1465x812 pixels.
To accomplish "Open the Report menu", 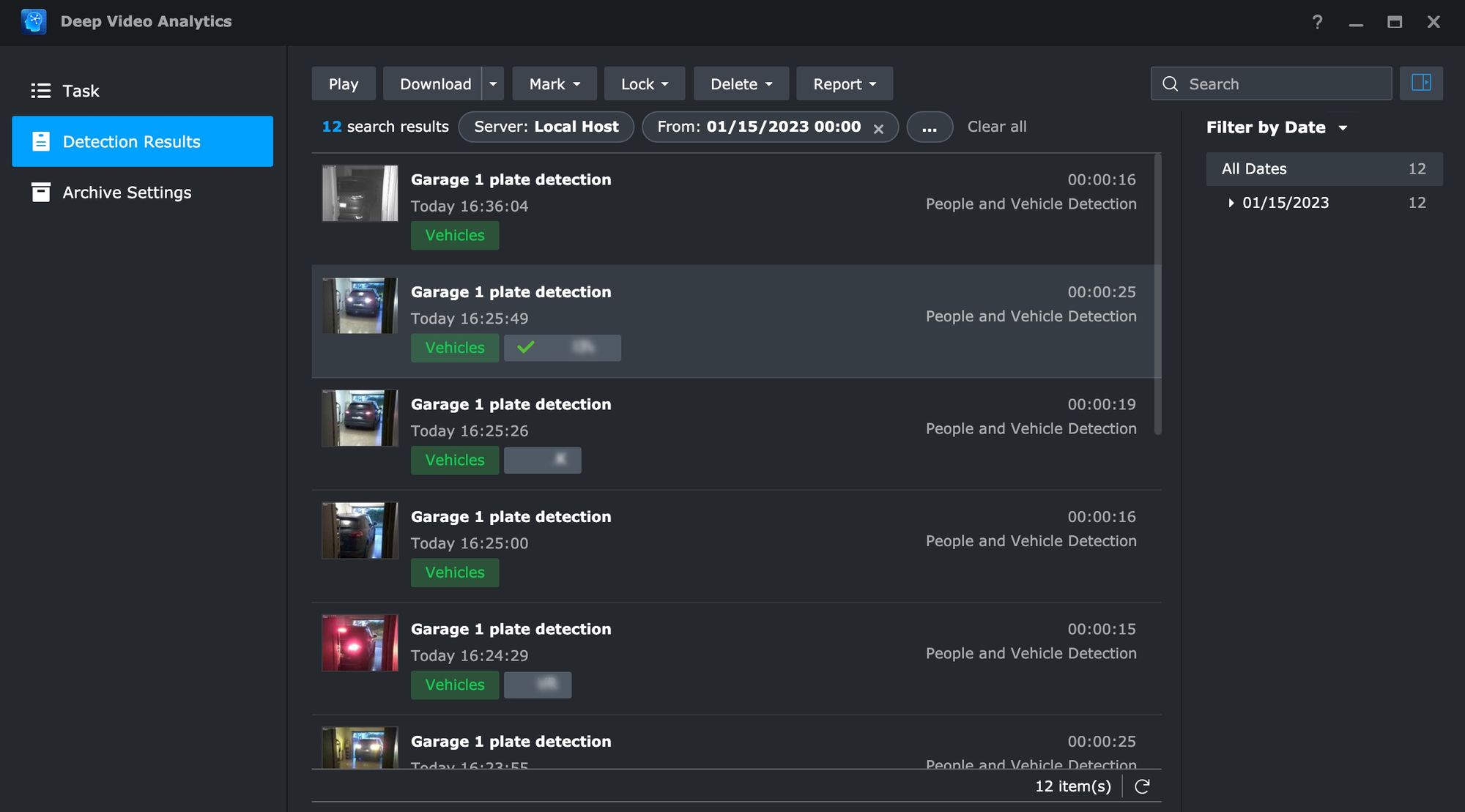I will click(x=844, y=84).
